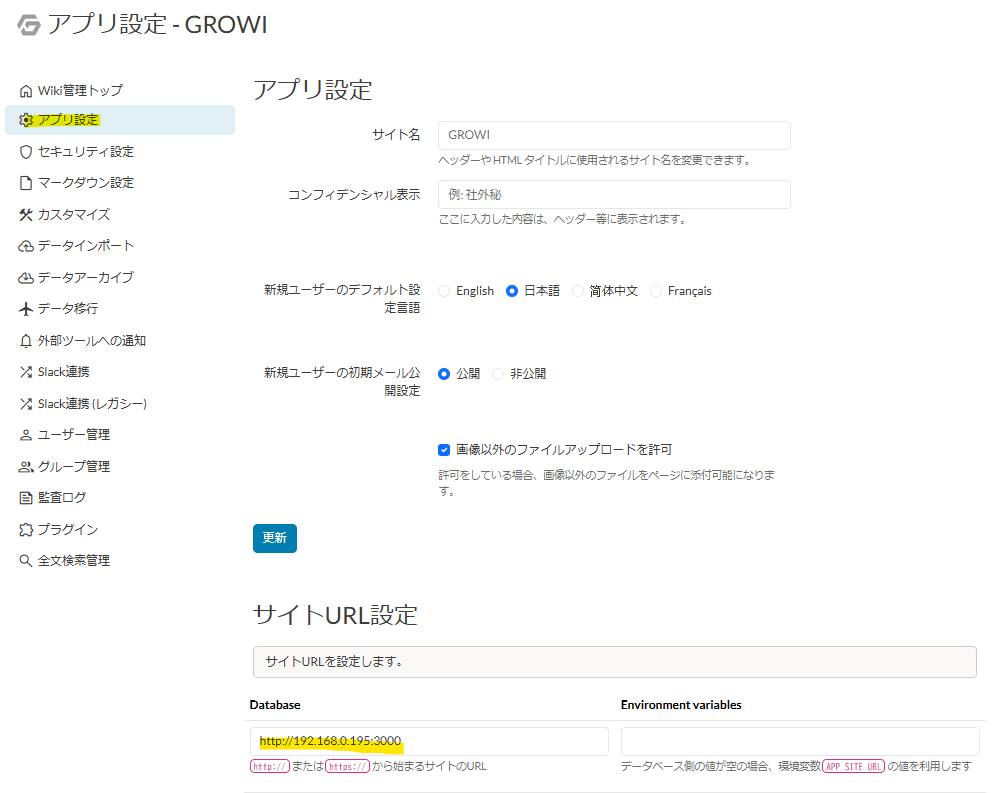This screenshot has height=793, width=1005.
Task: Click the group icon beside グループ管理
Action: point(26,467)
